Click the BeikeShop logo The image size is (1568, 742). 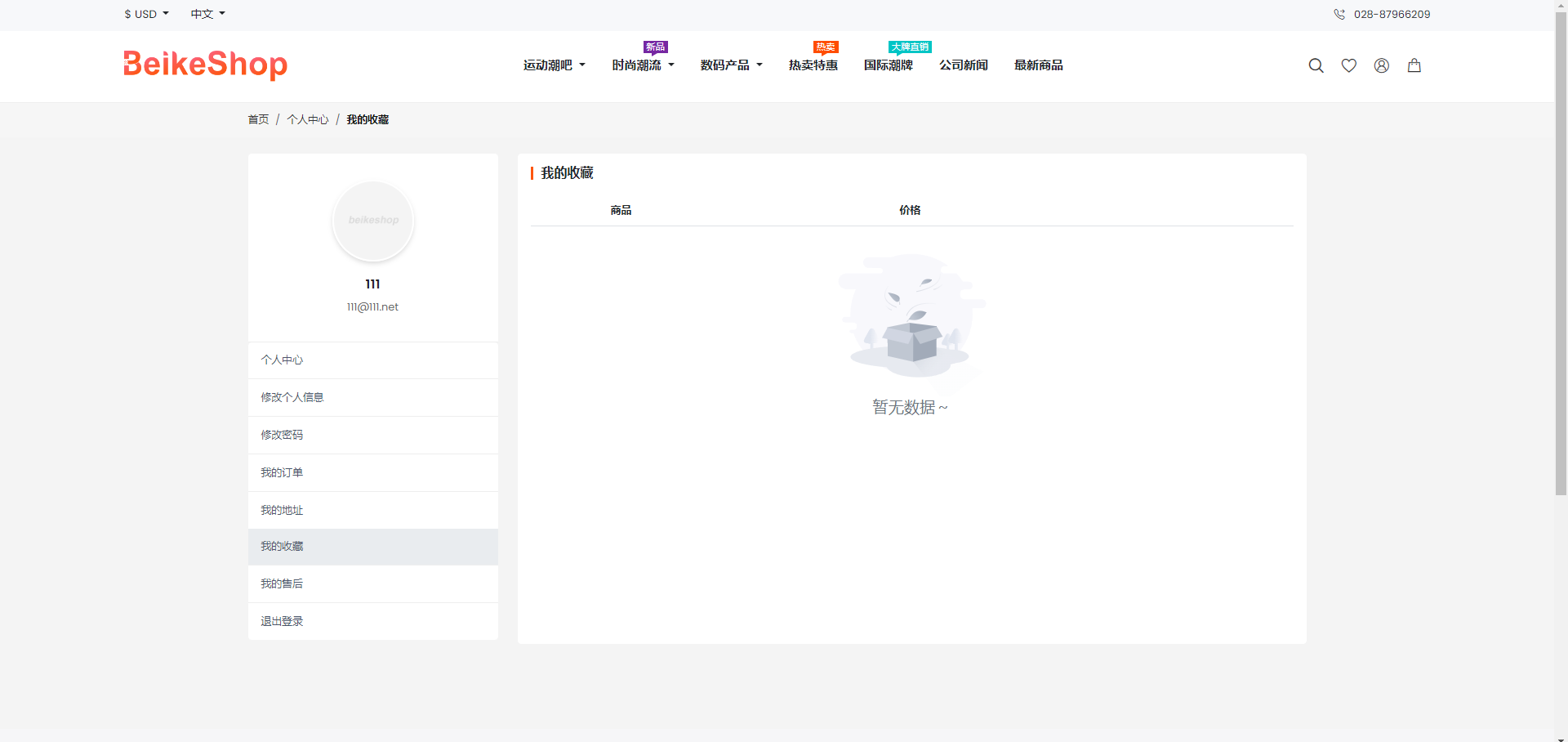point(205,64)
